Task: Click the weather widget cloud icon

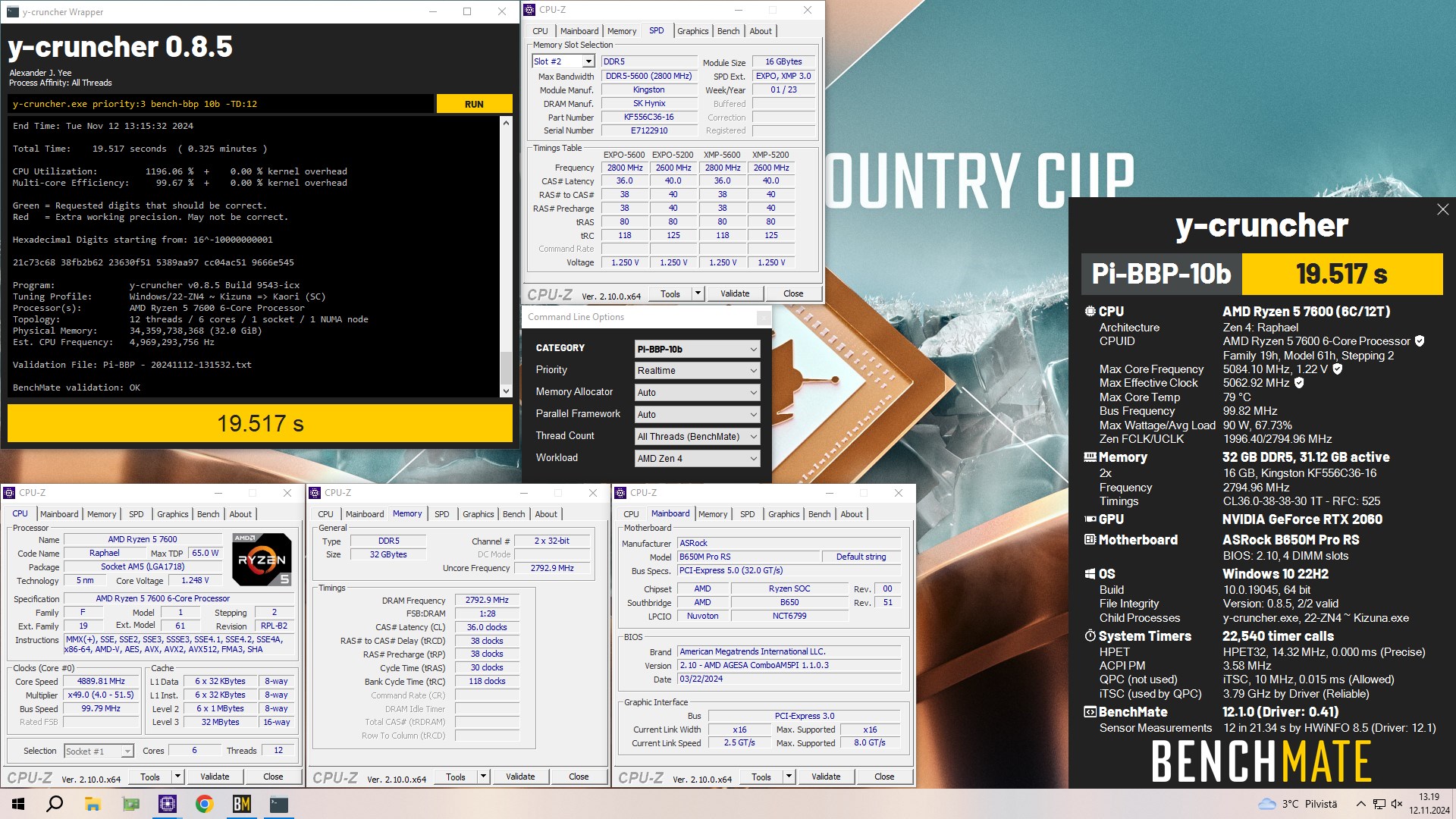Action: click(1266, 804)
